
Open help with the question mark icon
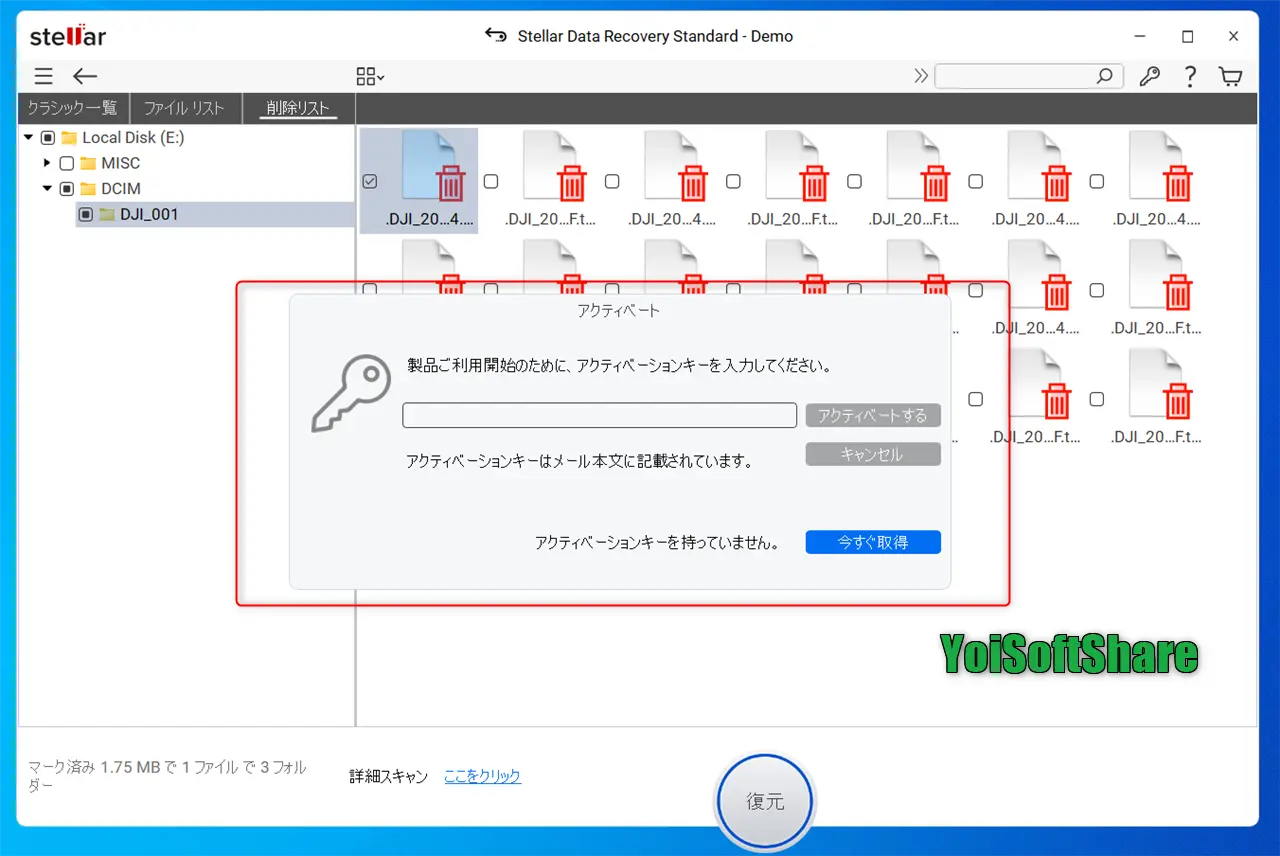pos(1190,76)
